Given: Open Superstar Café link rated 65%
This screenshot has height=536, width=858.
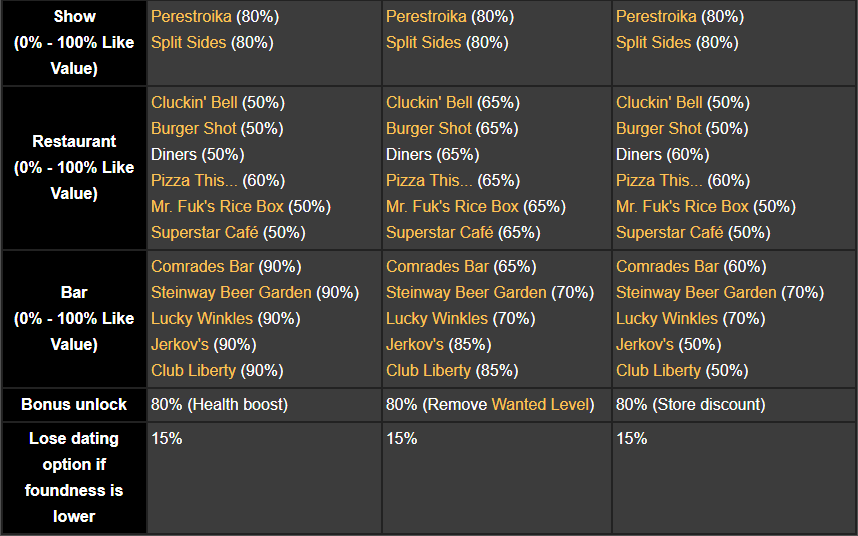Looking at the screenshot, I should pos(441,233).
